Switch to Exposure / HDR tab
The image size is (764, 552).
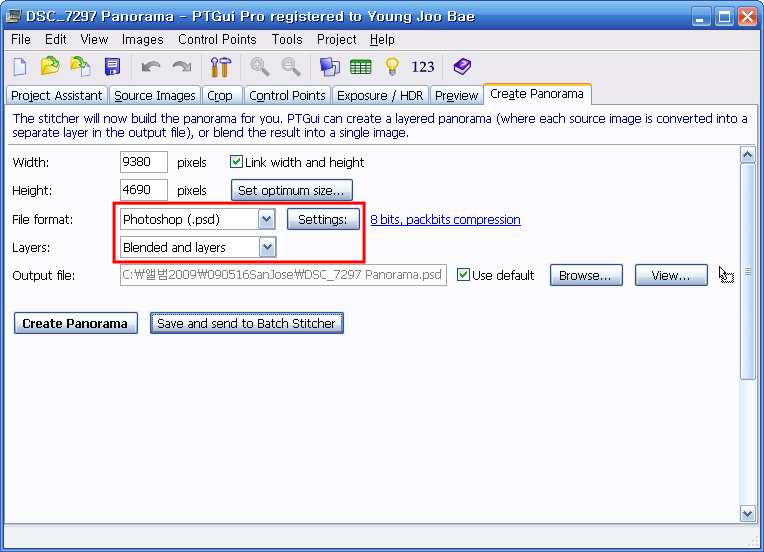click(380, 95)
